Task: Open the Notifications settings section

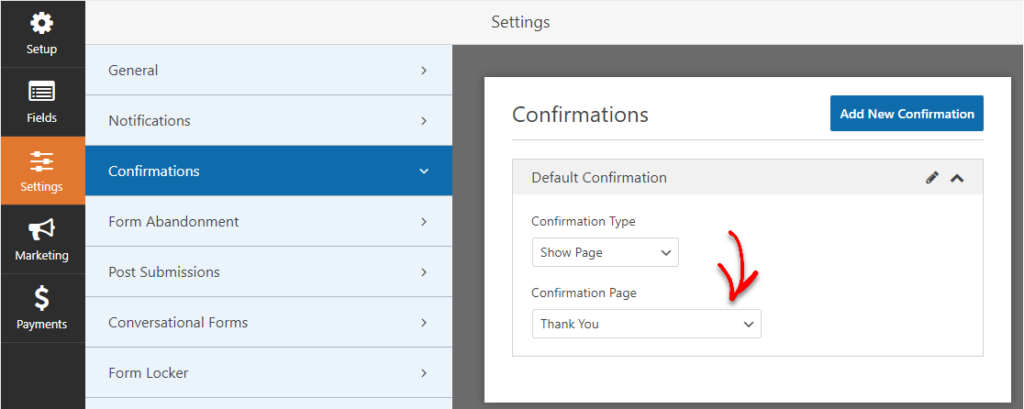Action: [268, 120]
